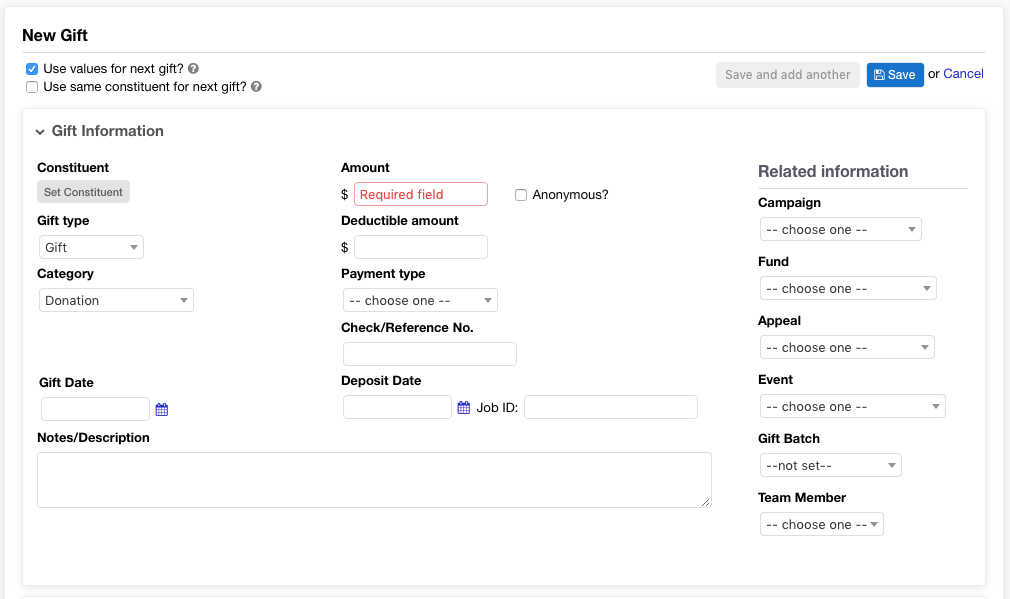
Task: Open the Category dropdown
Action: (x=116, y=300)
